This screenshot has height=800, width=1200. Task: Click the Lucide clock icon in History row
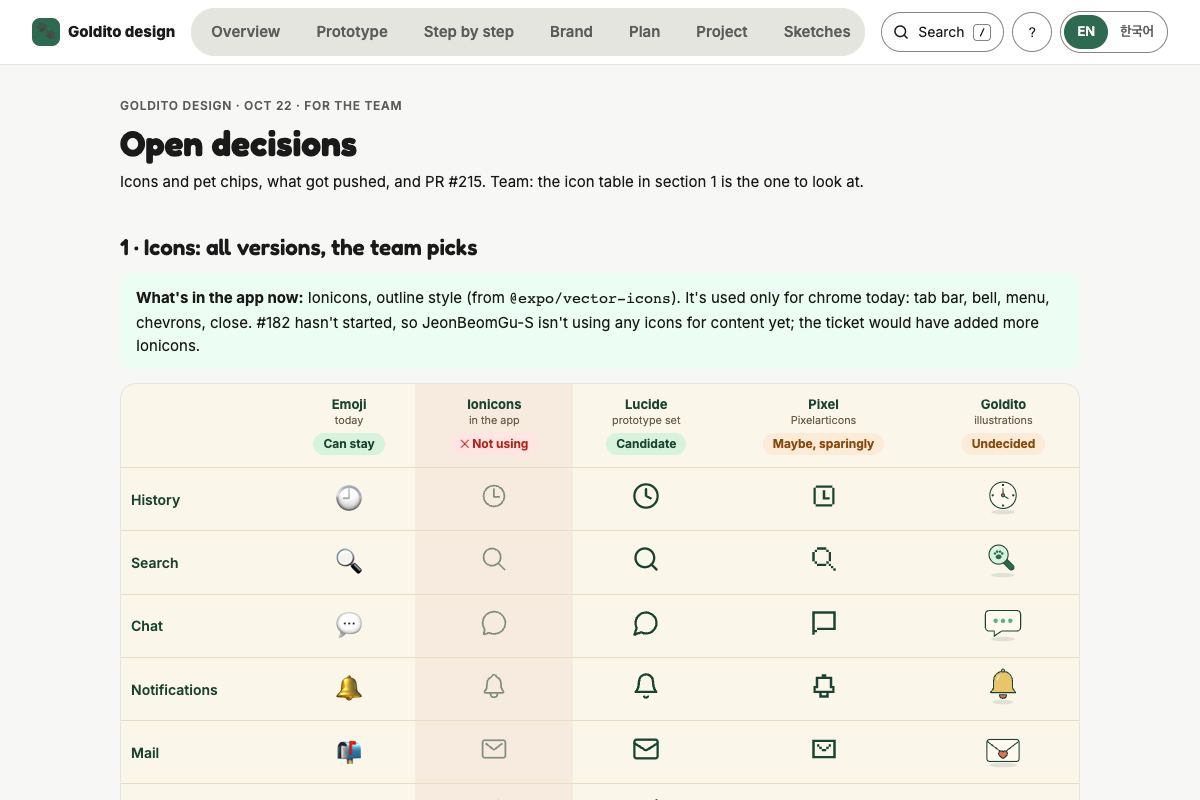646,495
